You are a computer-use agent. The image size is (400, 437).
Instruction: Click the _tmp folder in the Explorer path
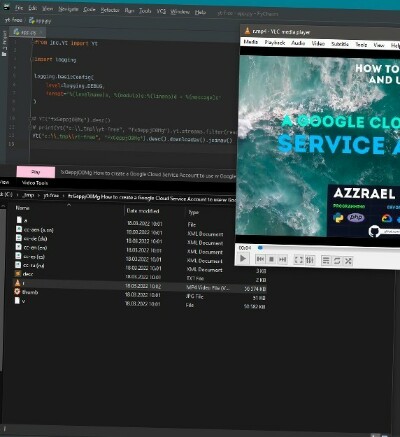pyautogui.click(x=28, y=195)
